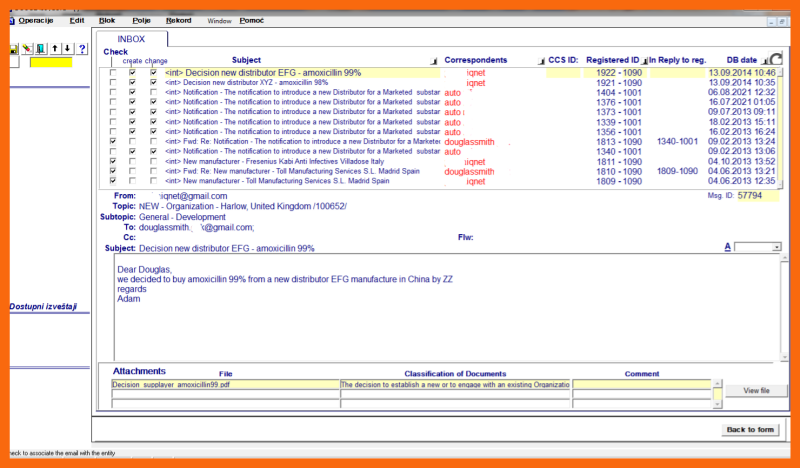Click the Subtopic text 'General - Development'
This screenshot has width=800, height=468.
[x=182, y=217]
